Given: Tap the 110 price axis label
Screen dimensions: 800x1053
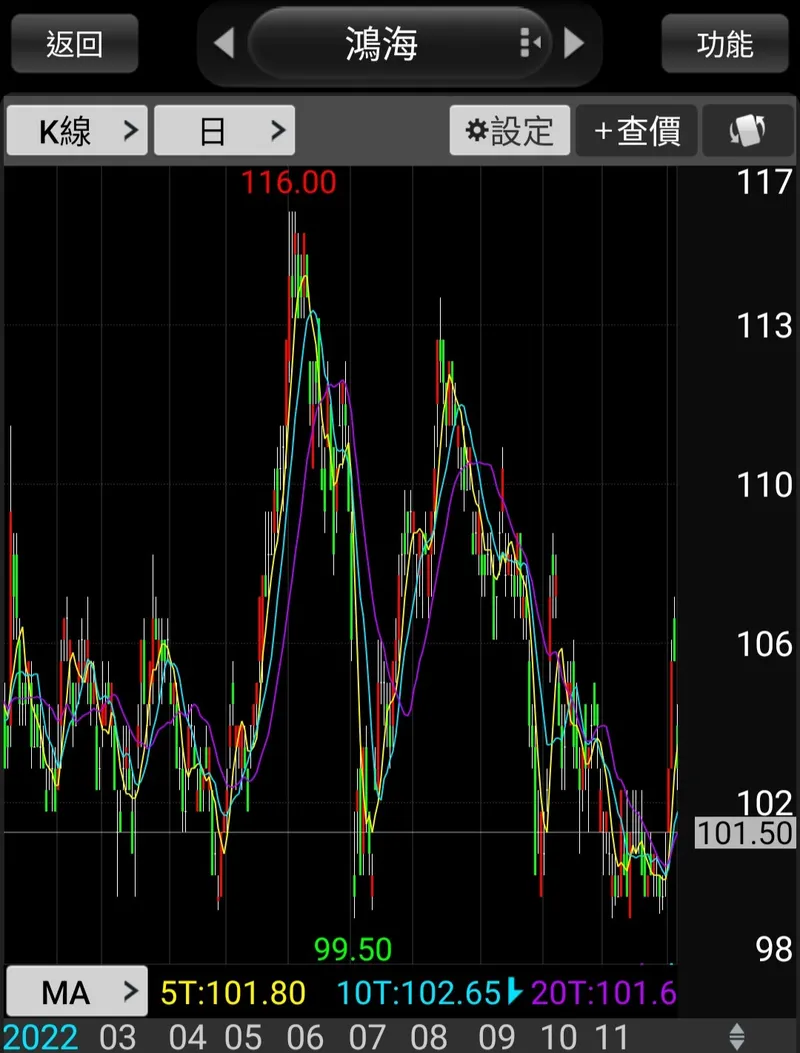Looking at the screenshot, I should pyautogui.click(x=764, y=485).
